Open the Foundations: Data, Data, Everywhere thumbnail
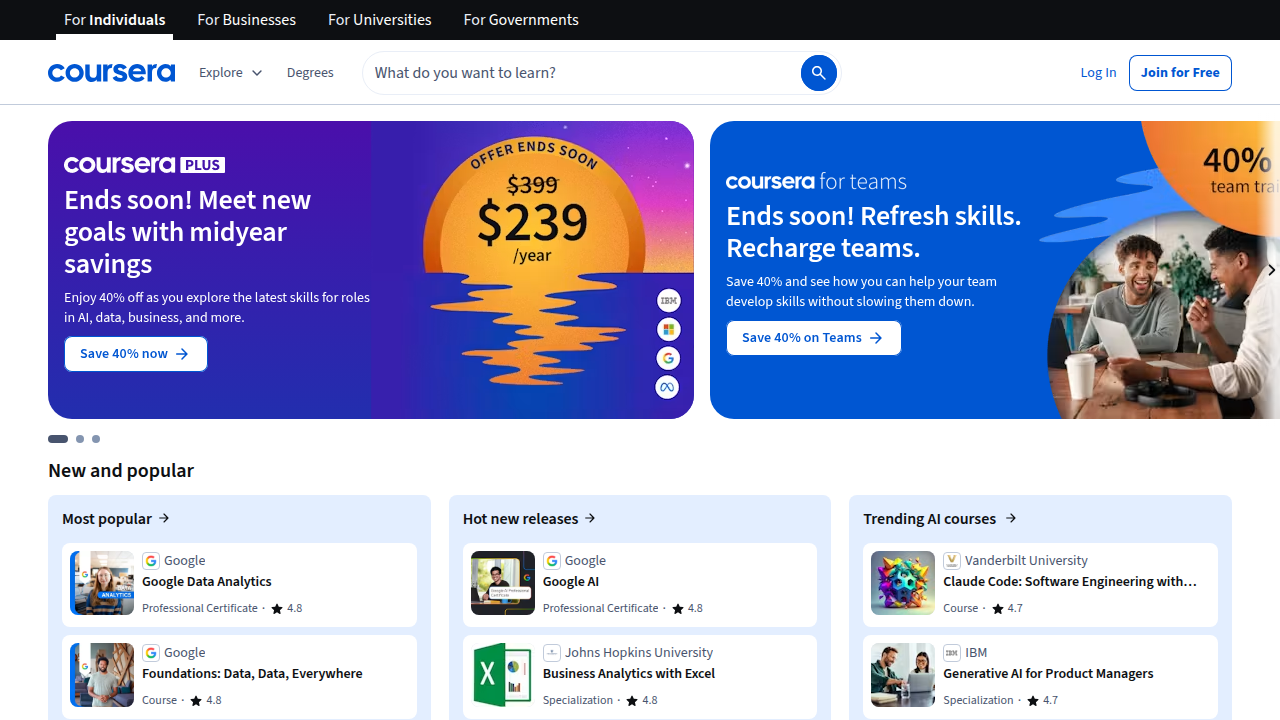 coord(102,675)
